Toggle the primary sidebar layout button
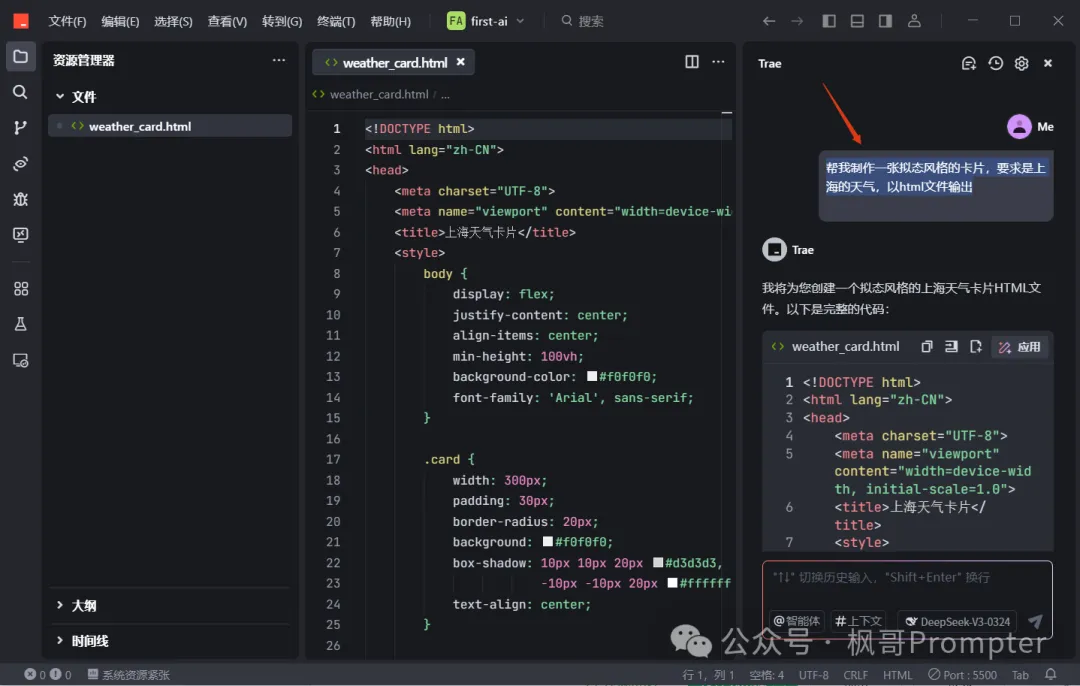This screenshot has height=686, width=1080. [x=829, y=21]
